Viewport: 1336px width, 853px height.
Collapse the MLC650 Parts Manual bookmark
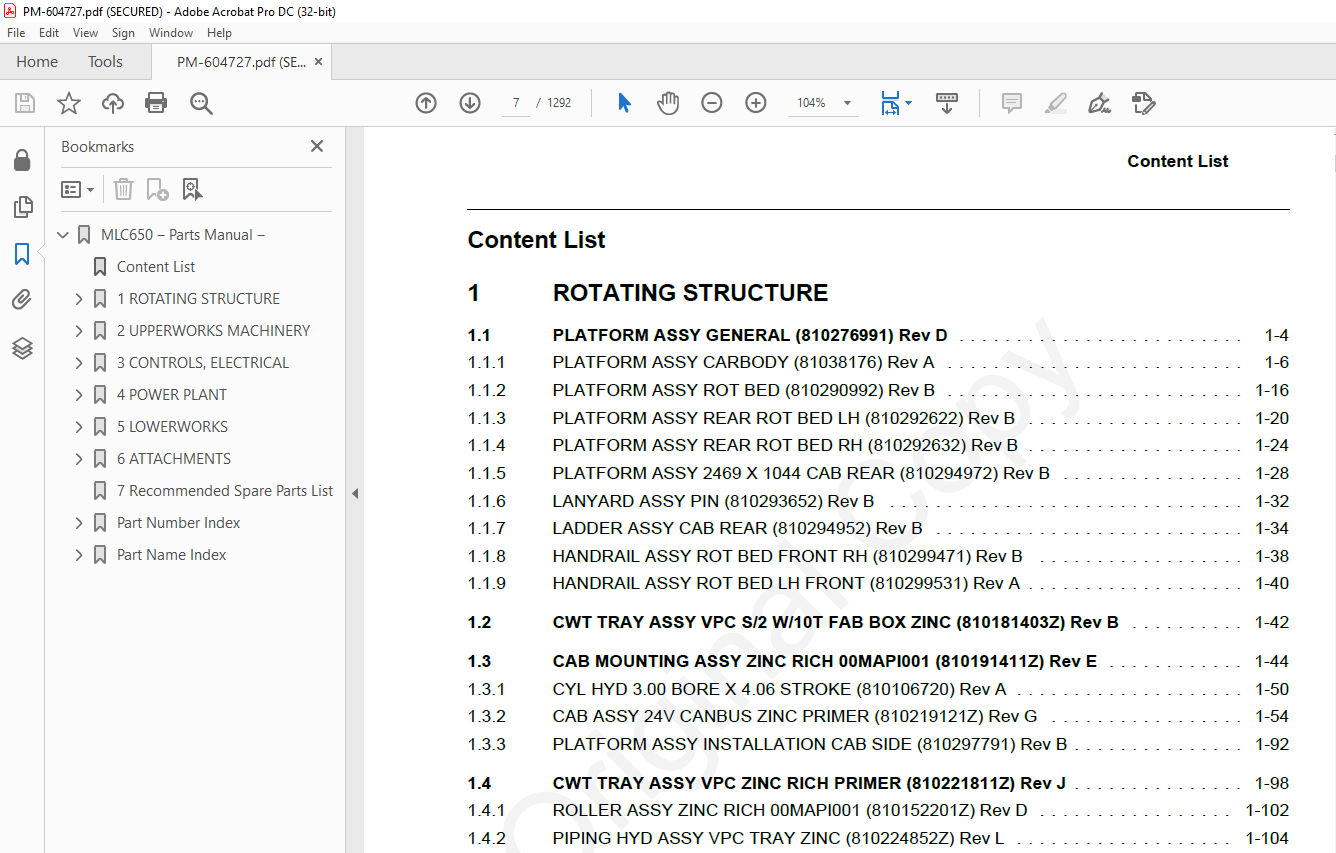coord(63,235)
